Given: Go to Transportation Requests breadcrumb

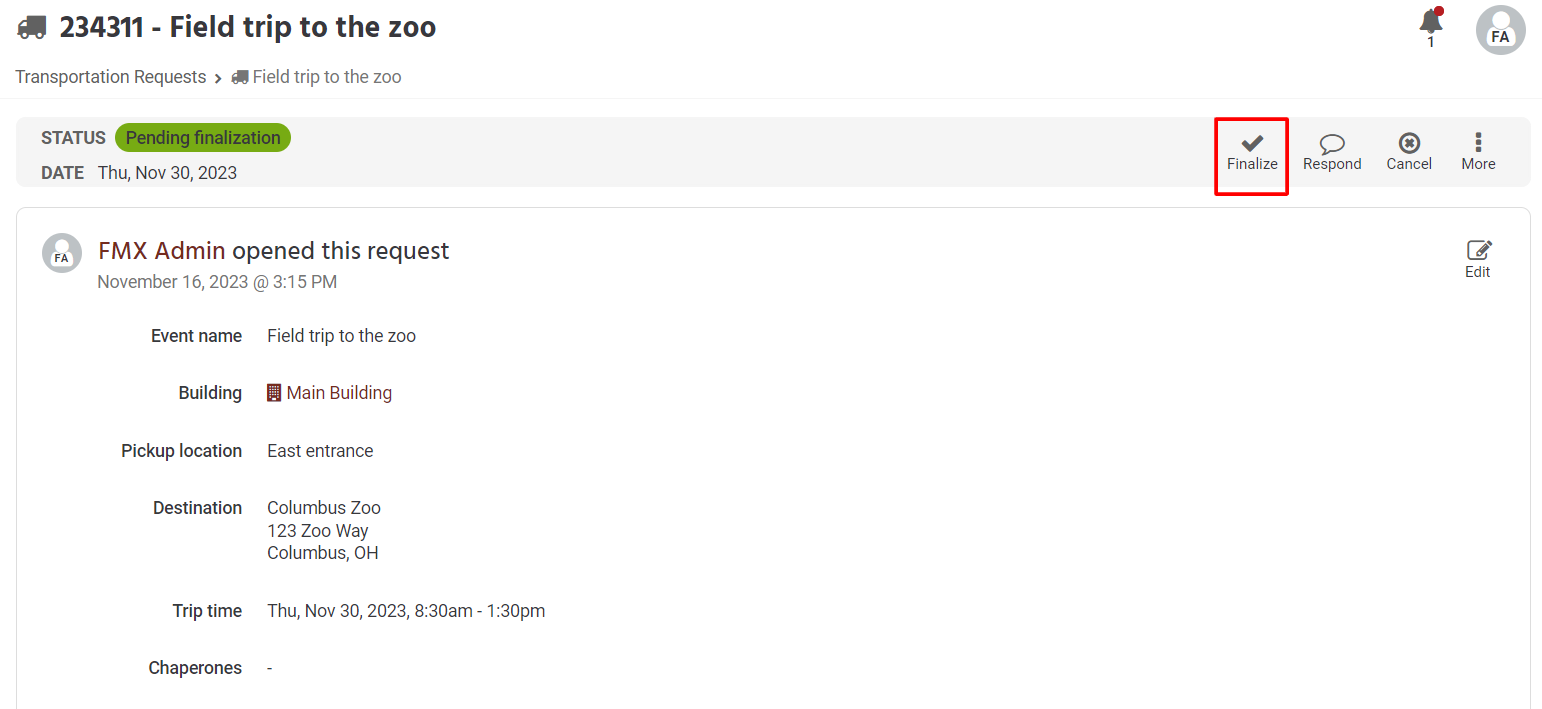Looking at the screenshot, I should click(110, 77).
